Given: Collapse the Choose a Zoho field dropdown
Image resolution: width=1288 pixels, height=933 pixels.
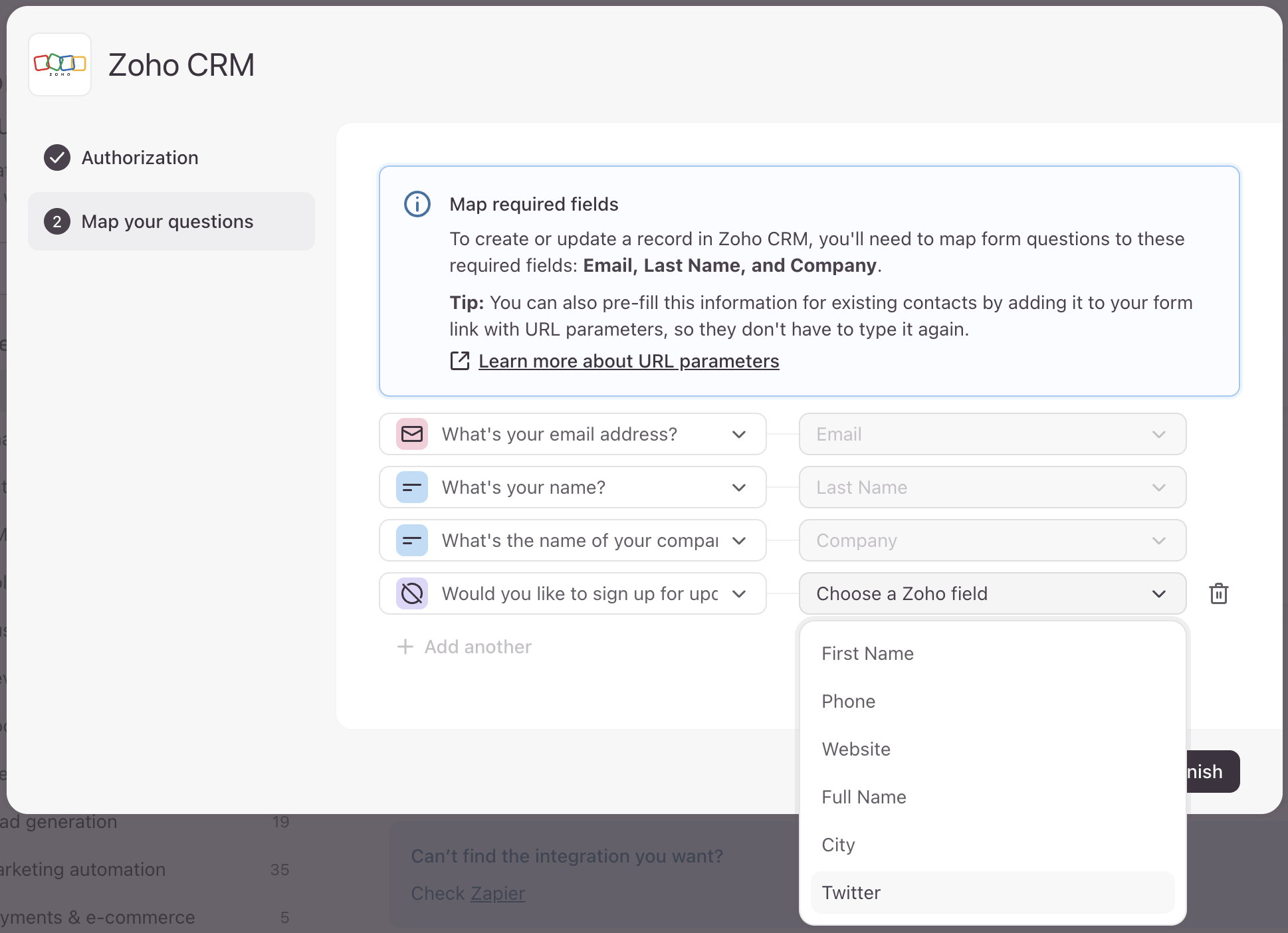Looking at the screenshot, I should (x=993, y=593).
